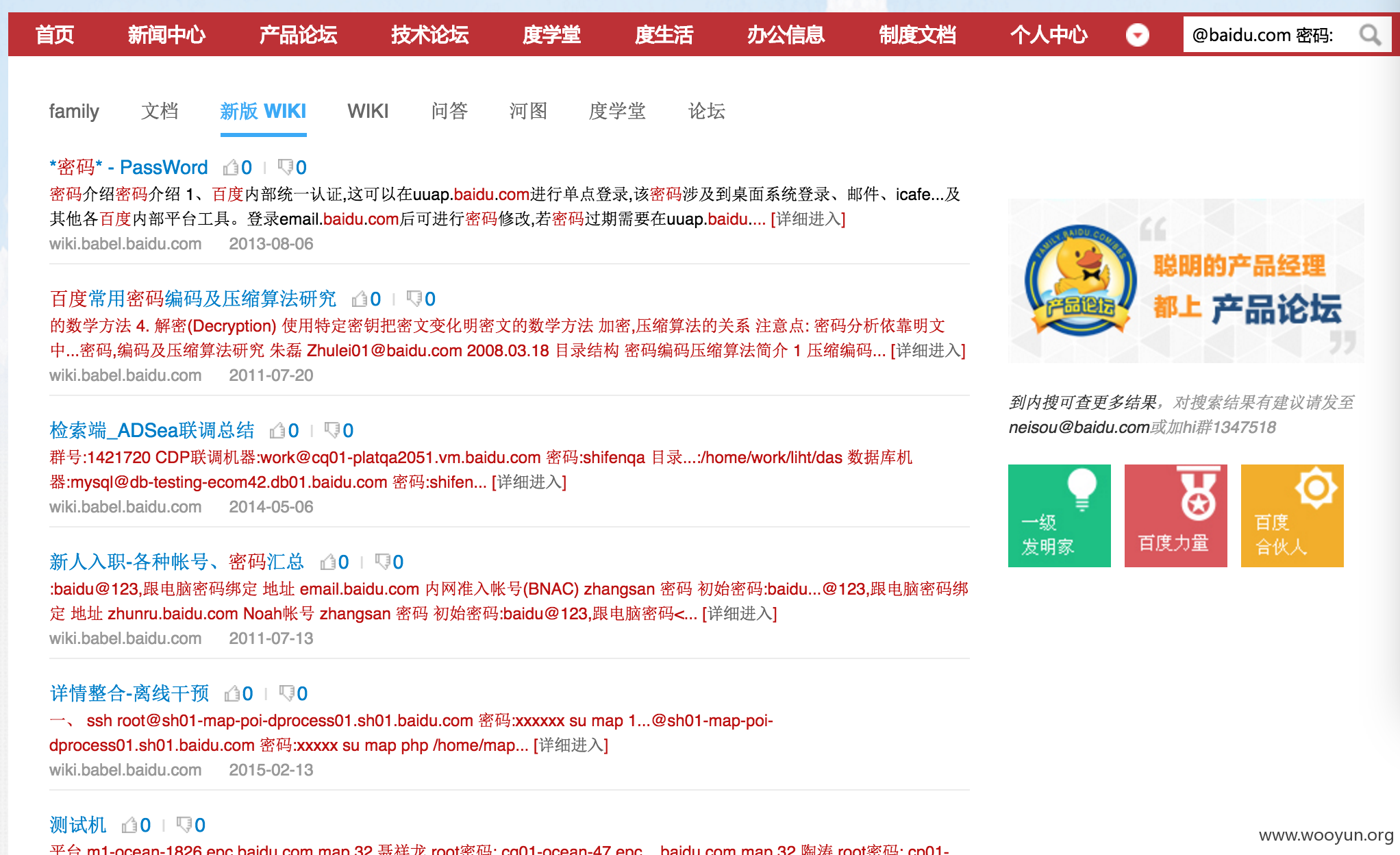Viewport: 1400px width, 855px height.
Task: Click the search magnifier icon
Action: coord(1370,34)
